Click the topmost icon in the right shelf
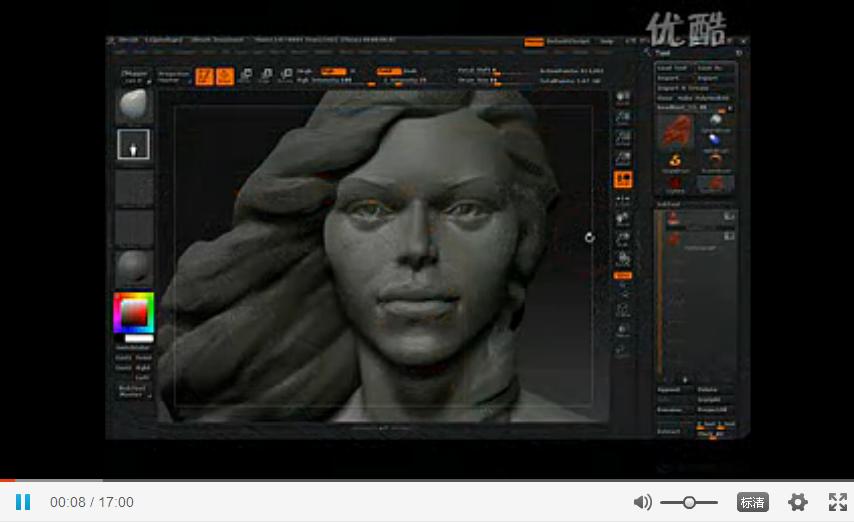Viewport: 854px width, 522px height. point(623,98)
